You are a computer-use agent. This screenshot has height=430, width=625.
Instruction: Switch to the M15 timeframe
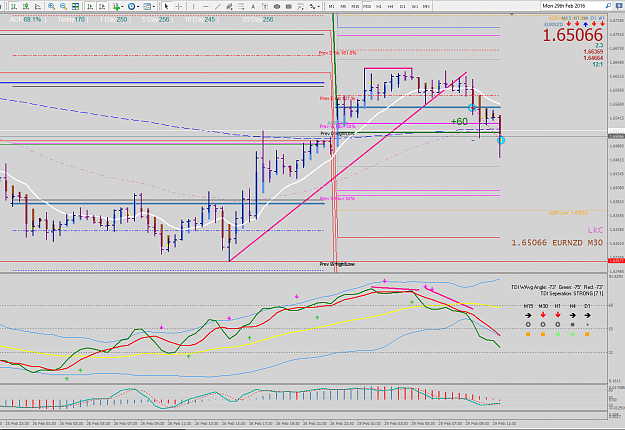tap(355, 6)
